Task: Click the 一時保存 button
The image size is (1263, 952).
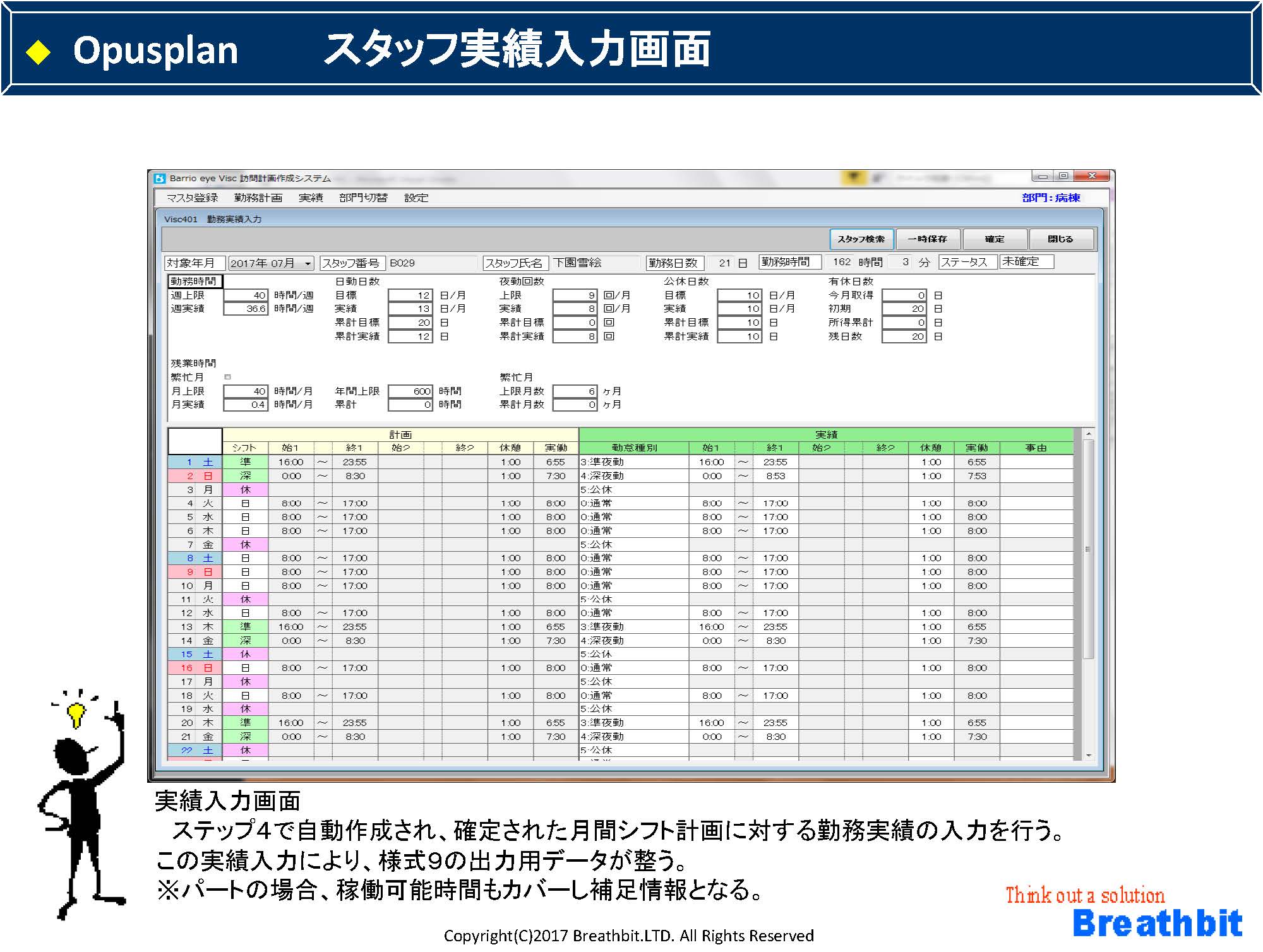Action: pos(928,239)
